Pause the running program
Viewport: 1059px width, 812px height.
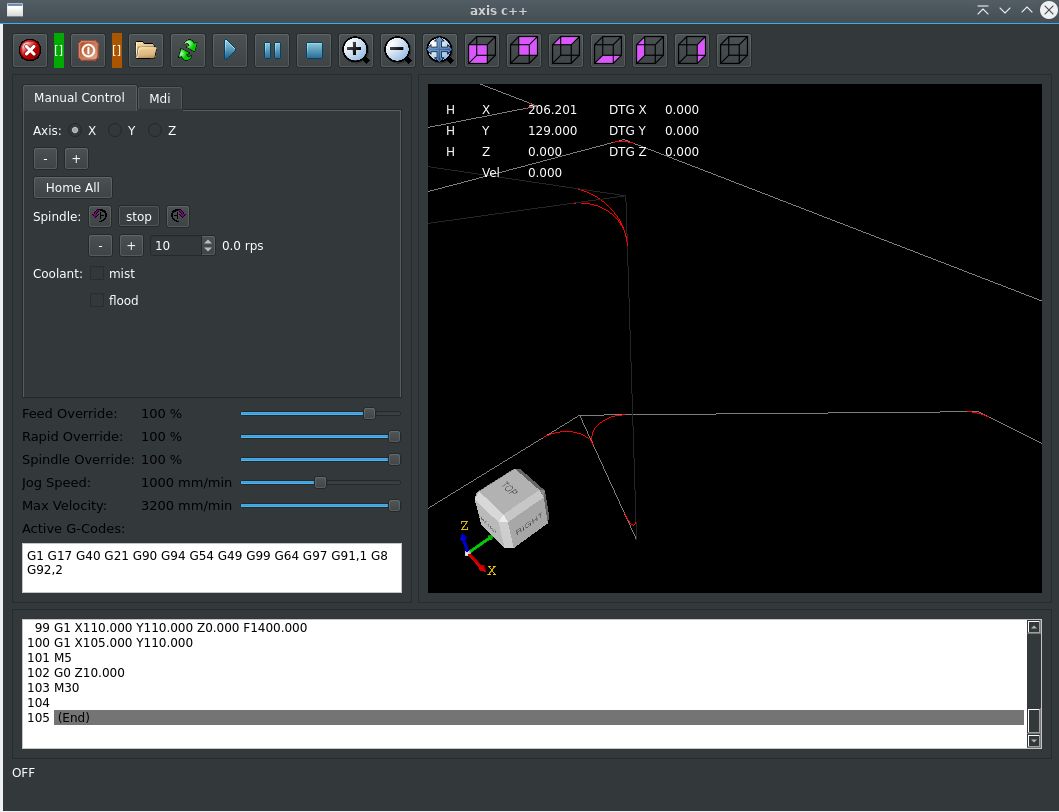[272, 50]
